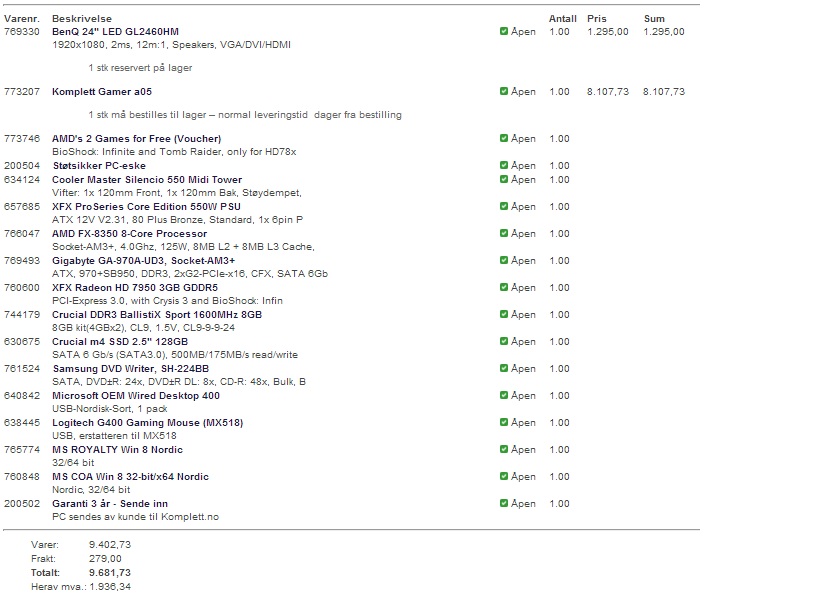Screen dimensions: 819x599
Task: Click item number 634124
Action: [x=21, y=180]
